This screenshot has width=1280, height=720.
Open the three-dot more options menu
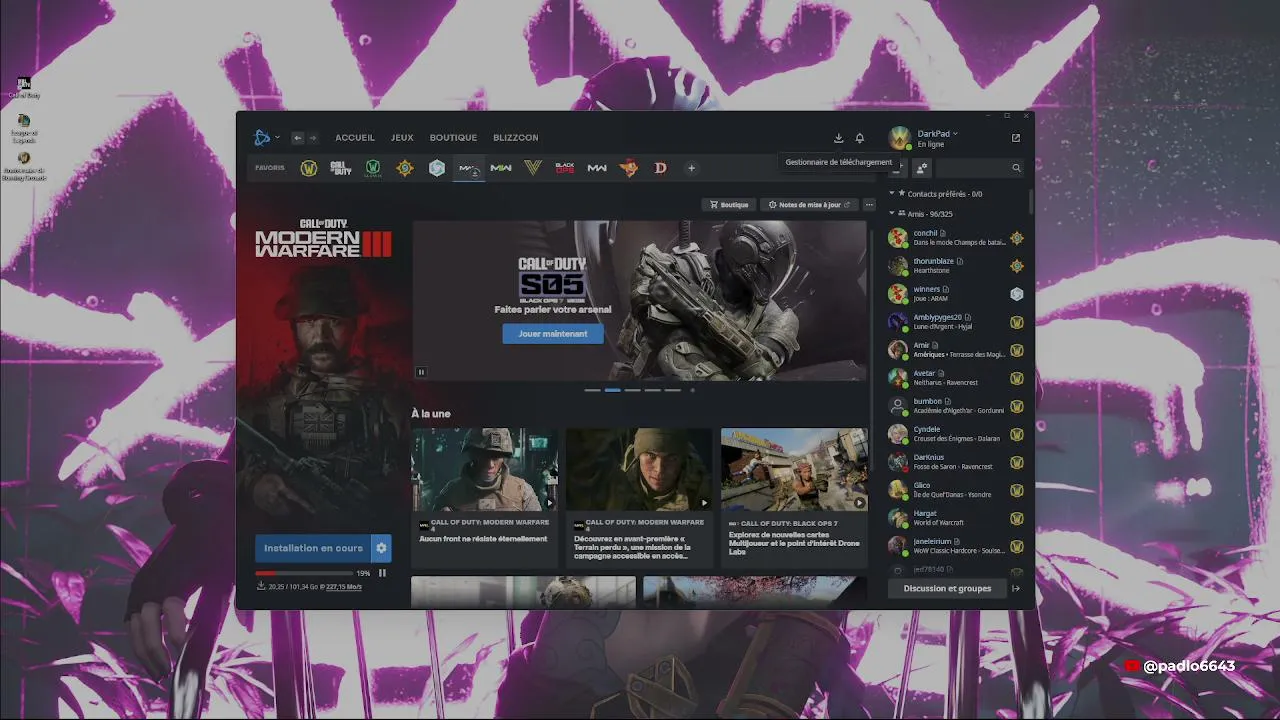[x=869, y=205]
